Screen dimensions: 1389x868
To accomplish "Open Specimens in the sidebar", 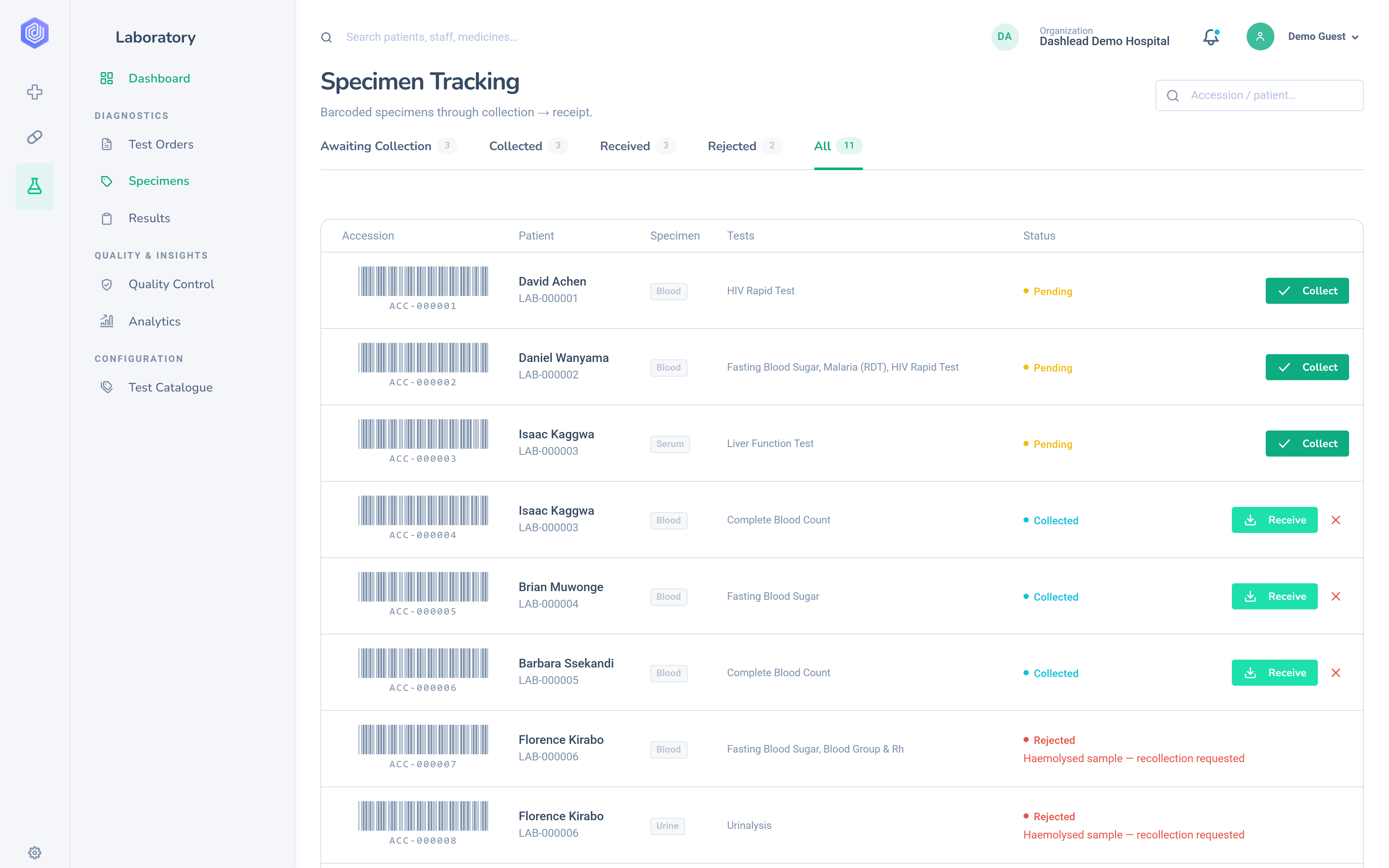I will point(158,181).
